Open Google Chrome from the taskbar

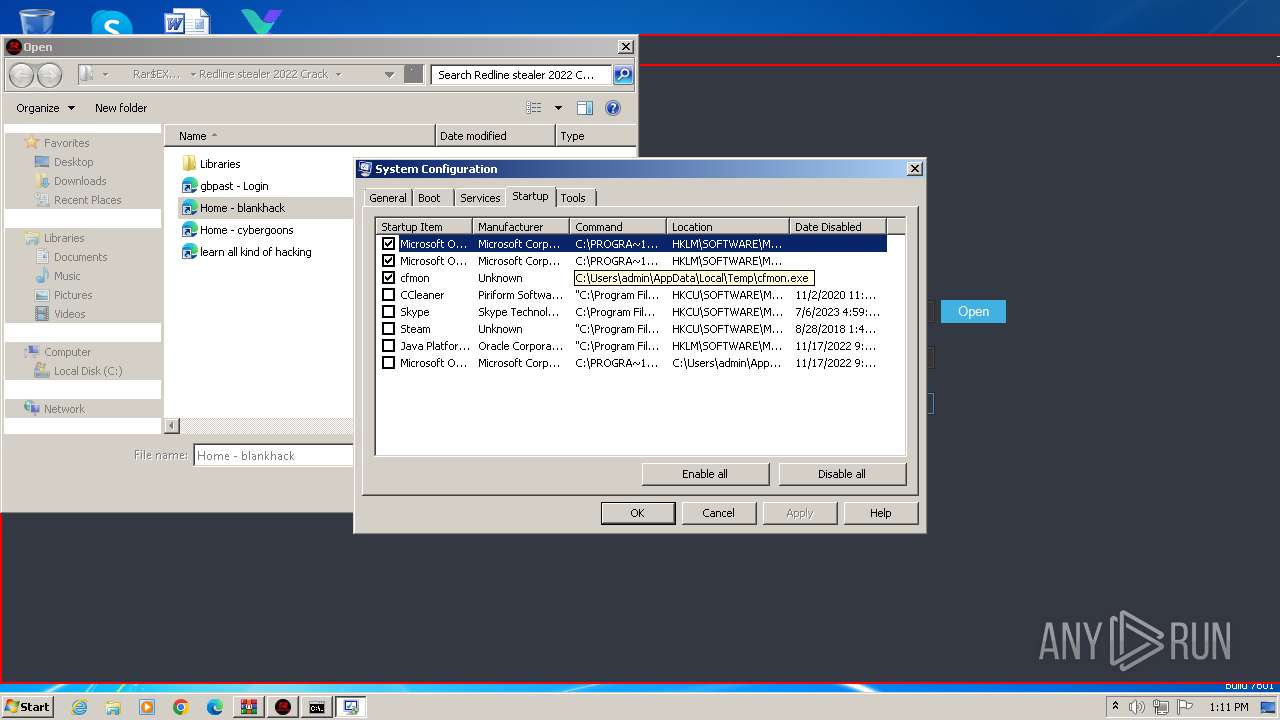(181, 707)
